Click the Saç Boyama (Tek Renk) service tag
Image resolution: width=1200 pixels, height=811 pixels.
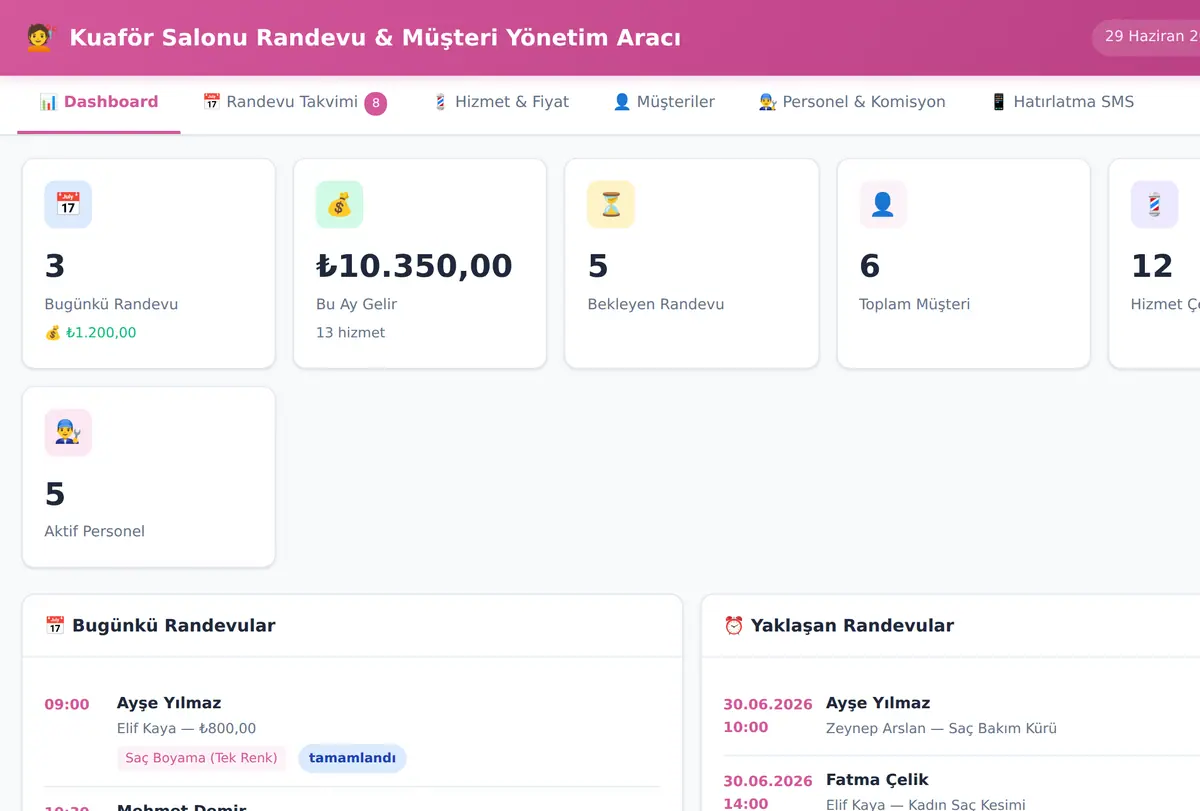201,758
